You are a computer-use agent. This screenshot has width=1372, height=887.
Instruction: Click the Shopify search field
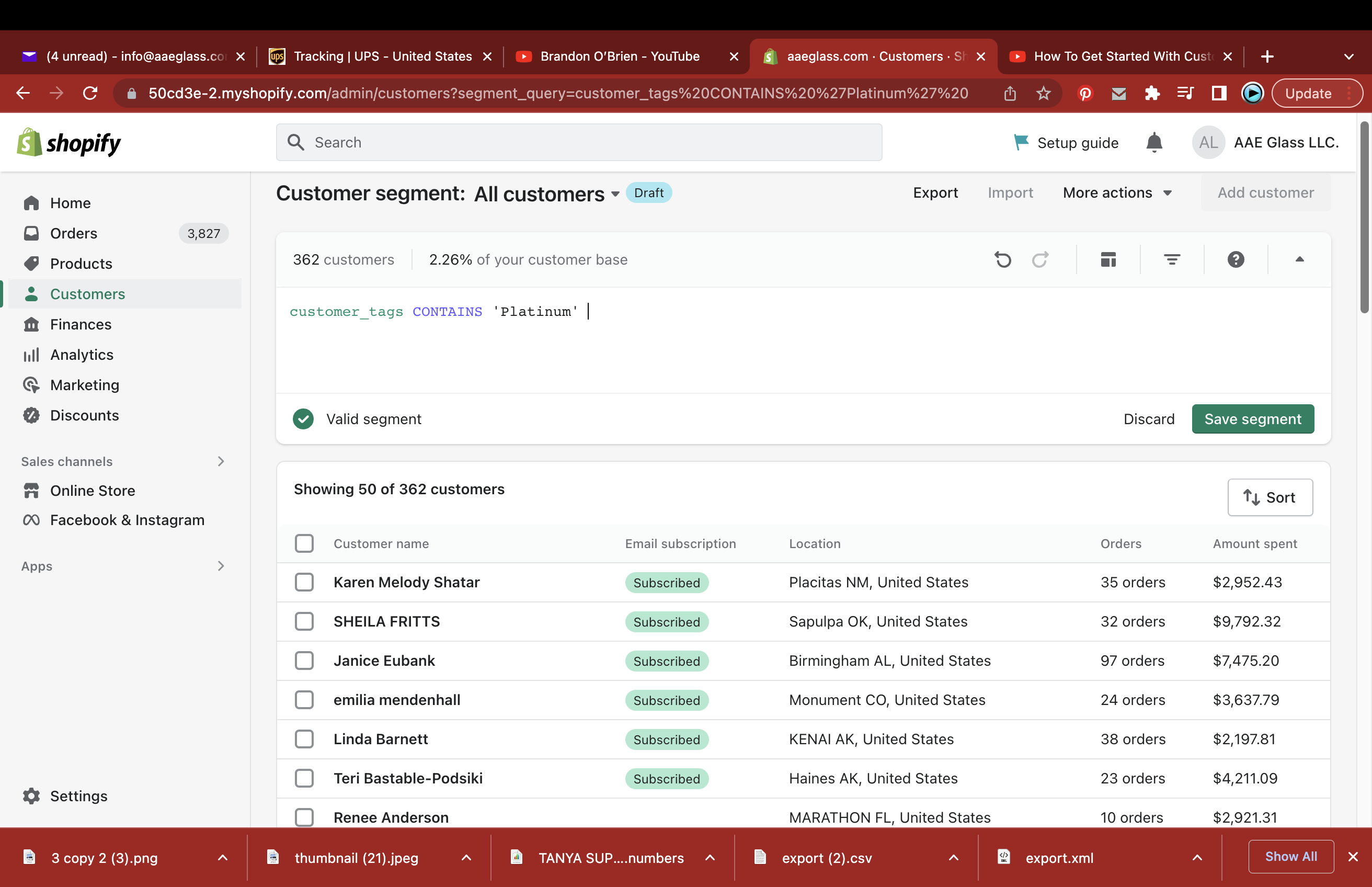579,142
